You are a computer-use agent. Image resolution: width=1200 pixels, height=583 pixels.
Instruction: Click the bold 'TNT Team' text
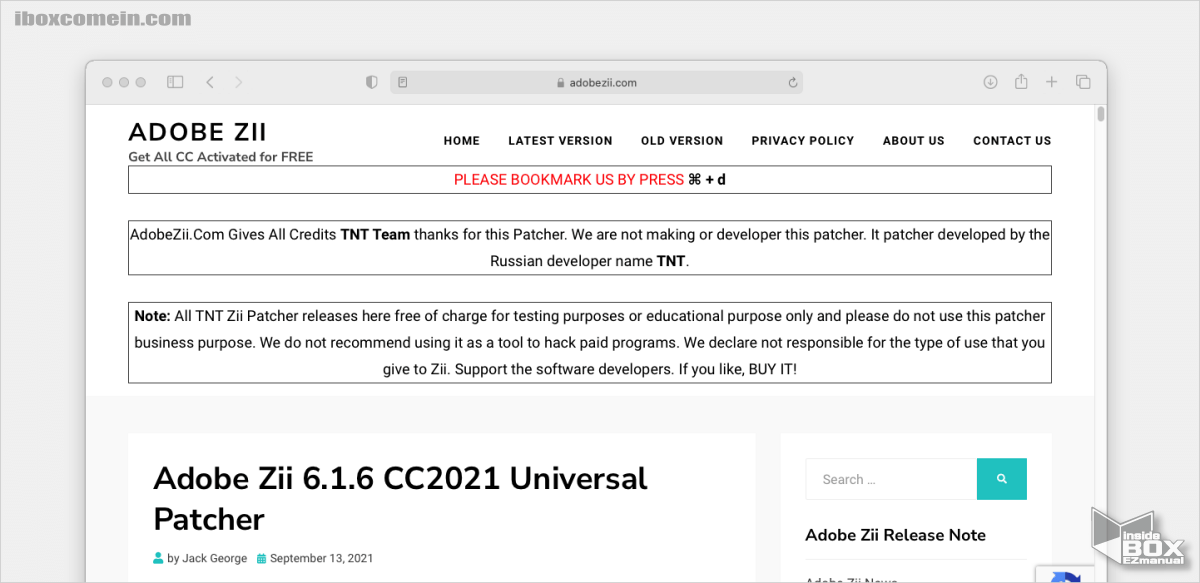[x=375, y=234]
